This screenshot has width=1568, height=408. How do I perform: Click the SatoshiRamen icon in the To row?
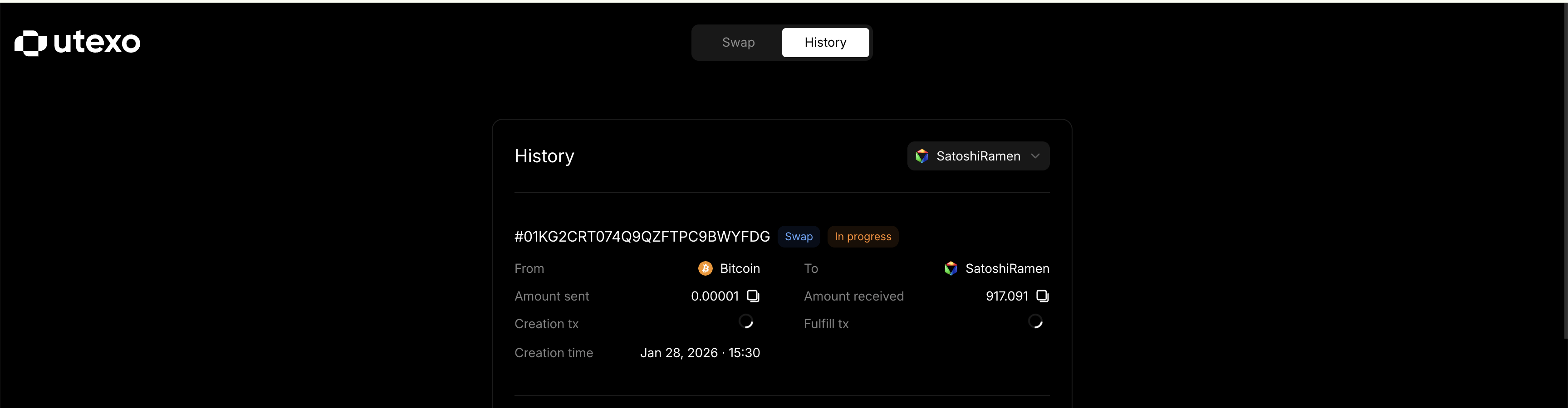950,269
